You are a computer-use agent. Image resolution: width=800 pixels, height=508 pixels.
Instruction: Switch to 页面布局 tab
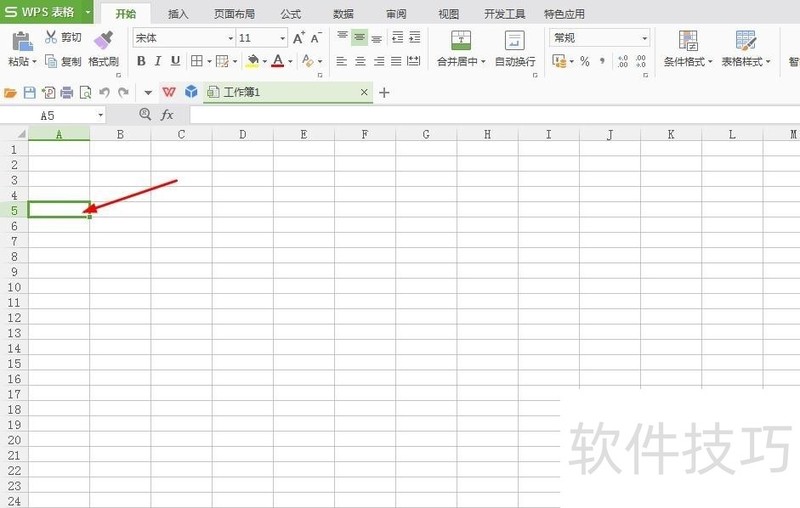(x=234, y=14)
